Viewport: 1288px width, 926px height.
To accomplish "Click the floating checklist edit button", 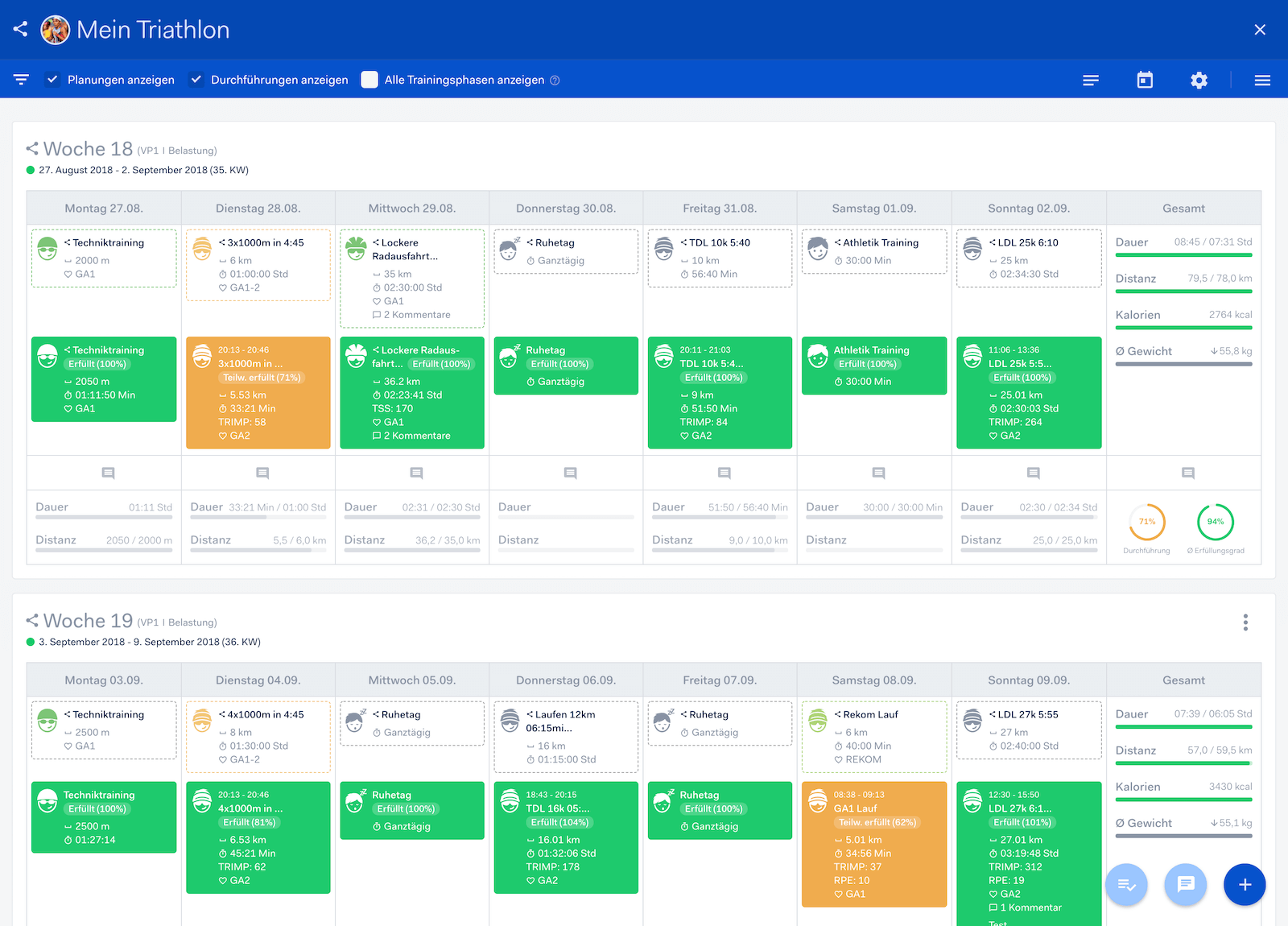I will click(x=1126, y=884).
